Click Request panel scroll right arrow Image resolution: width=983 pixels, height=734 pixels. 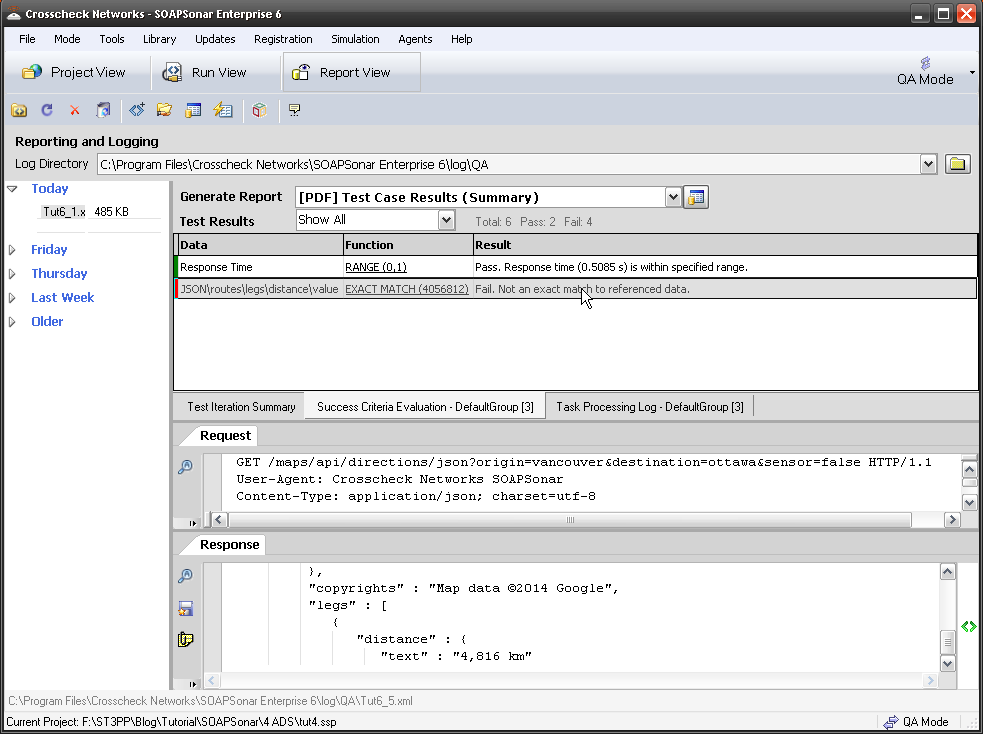[952, 520]
